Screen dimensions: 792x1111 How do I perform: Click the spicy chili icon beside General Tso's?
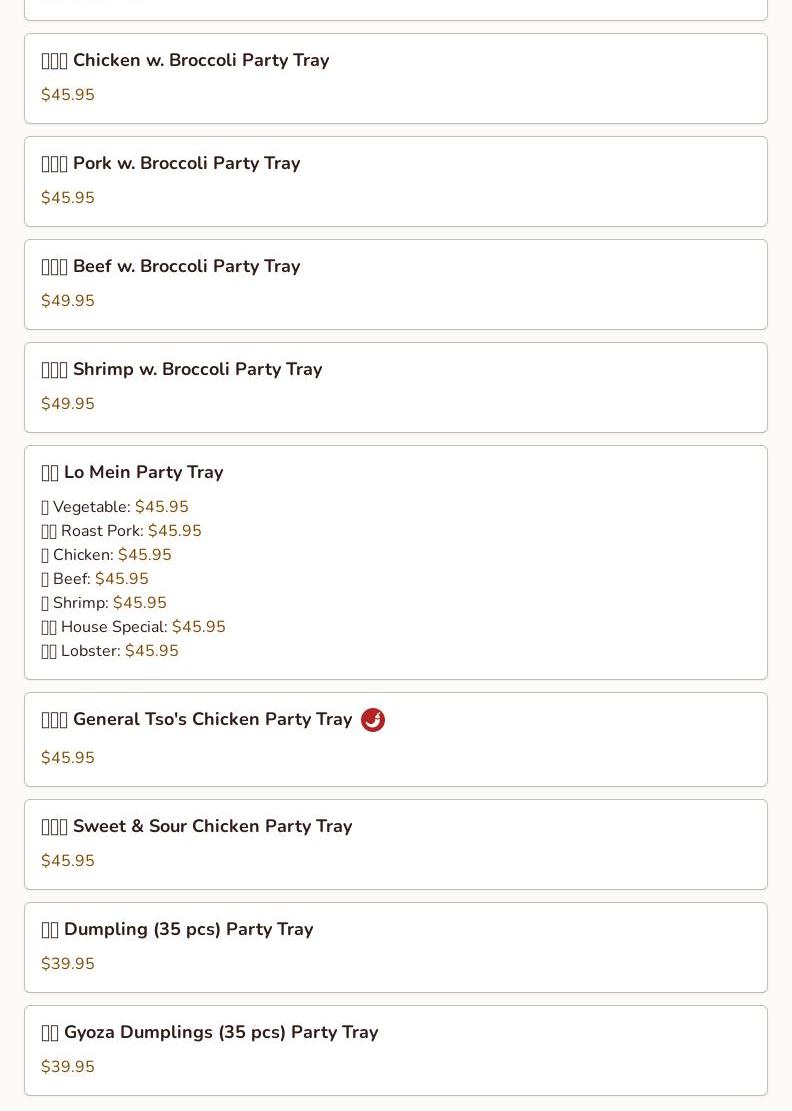(x=373, y=720)
